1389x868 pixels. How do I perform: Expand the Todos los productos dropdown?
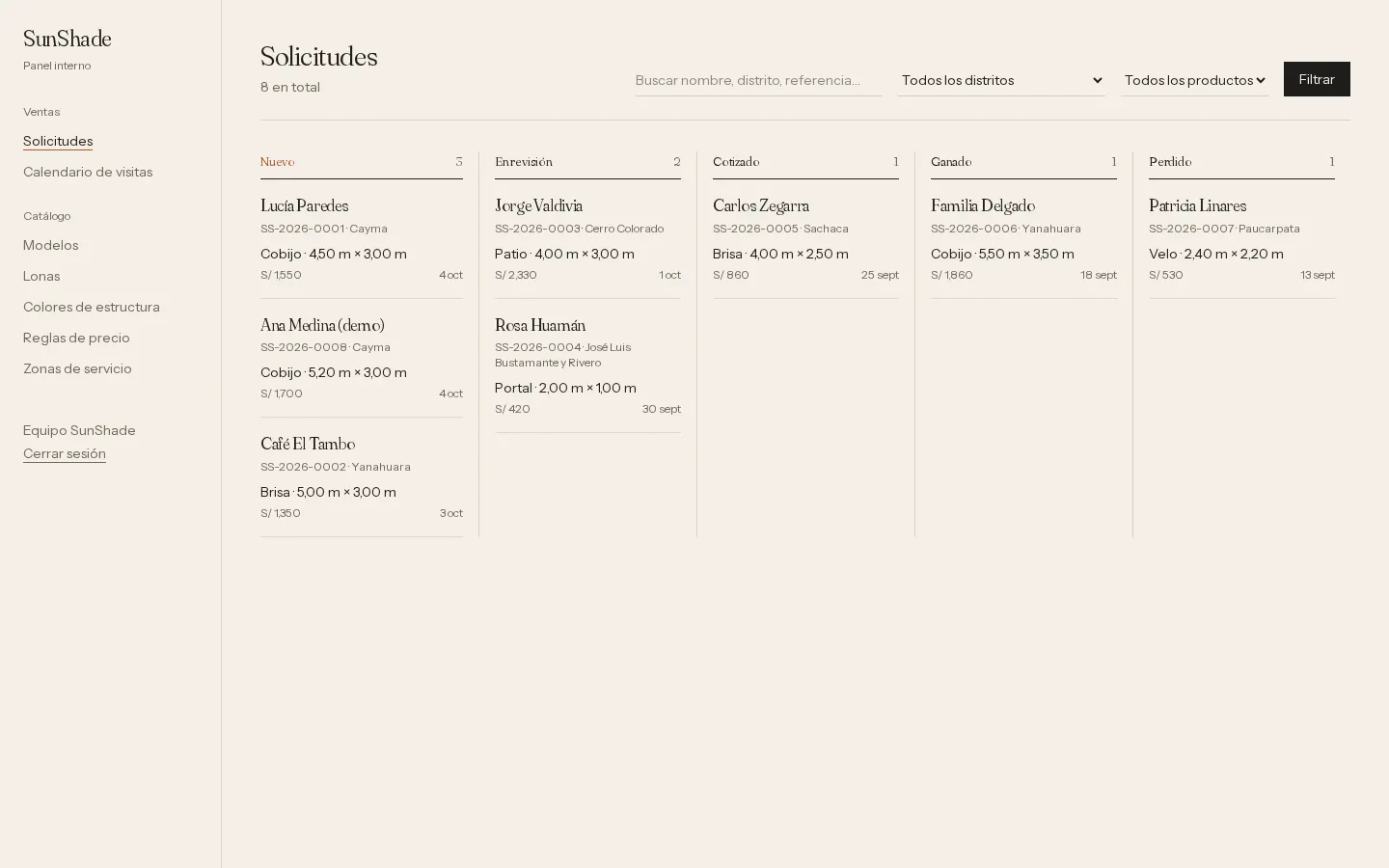(1195, 80)
